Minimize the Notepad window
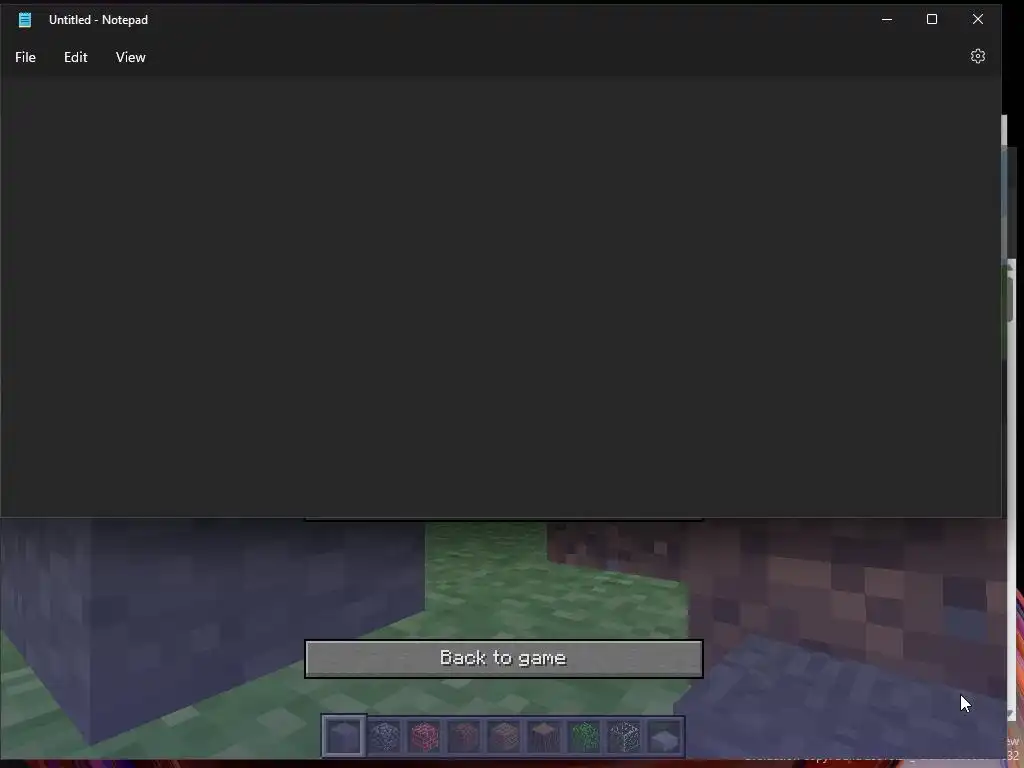 coord(887,20)
